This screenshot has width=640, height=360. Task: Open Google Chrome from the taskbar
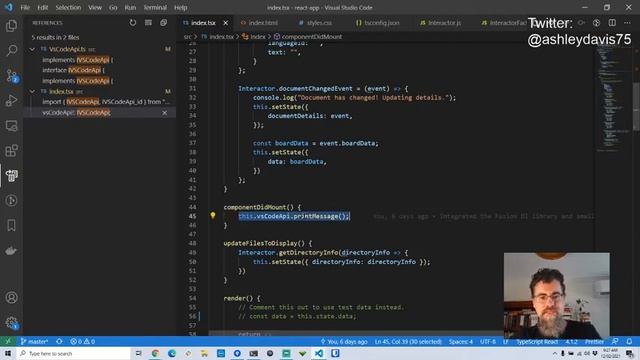pos(155,353)
